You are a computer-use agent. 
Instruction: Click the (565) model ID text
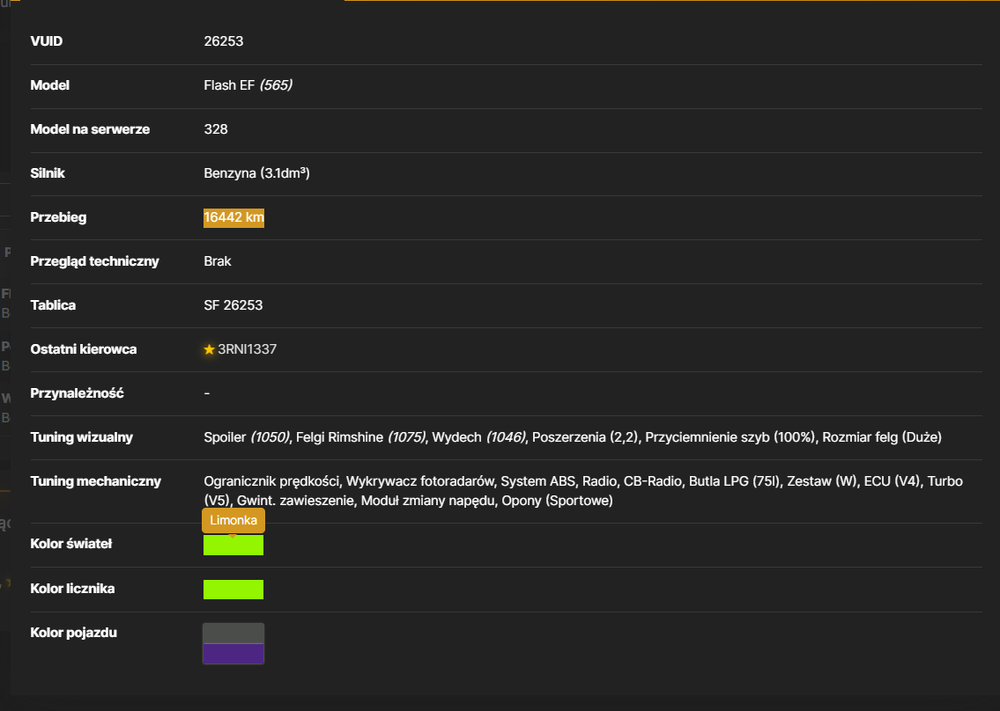276,85
